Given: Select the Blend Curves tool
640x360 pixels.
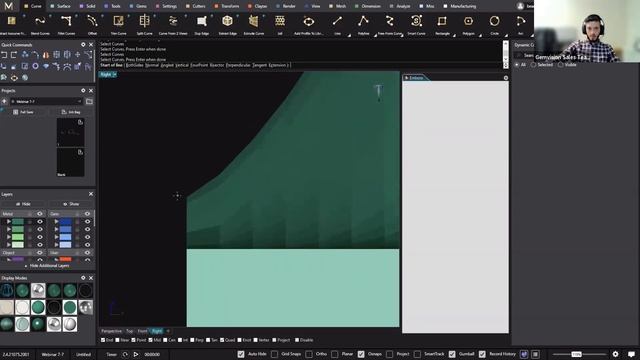Looking at the screenshot, I should [40, 24].
